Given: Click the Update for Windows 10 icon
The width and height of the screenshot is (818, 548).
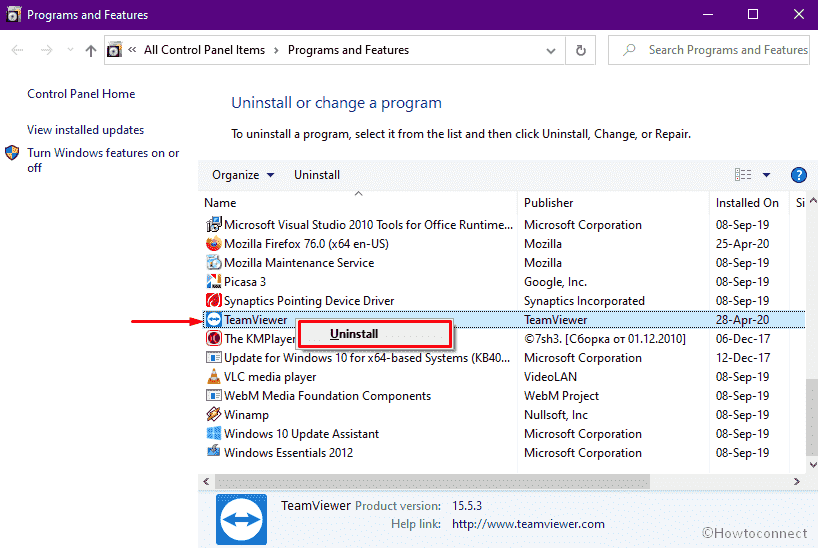Looking at the screenshot, I should click(213, 358).
